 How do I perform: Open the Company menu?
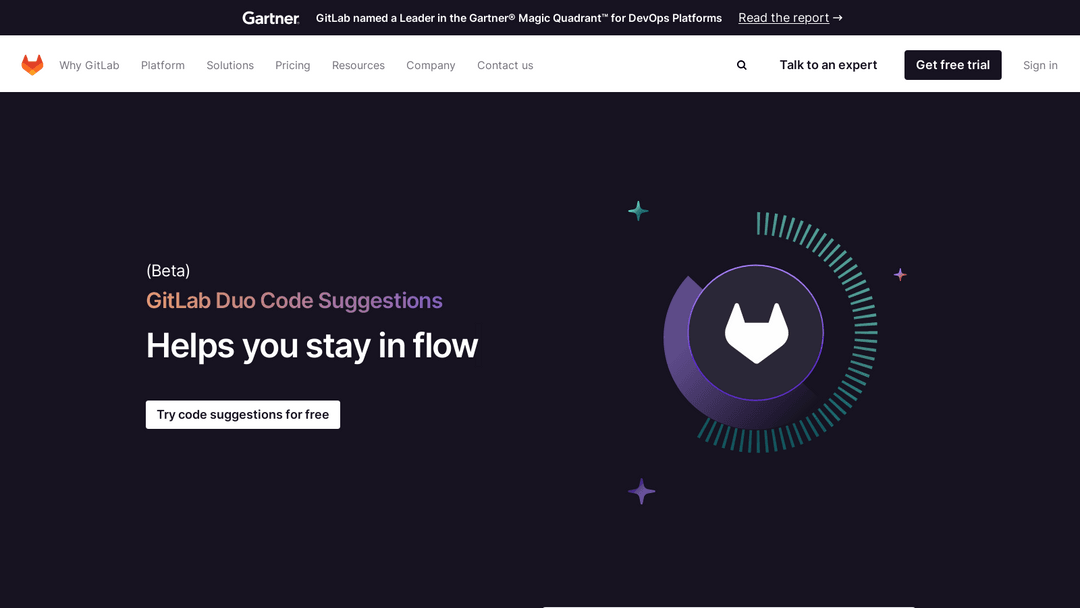click(x=430, y=65)
